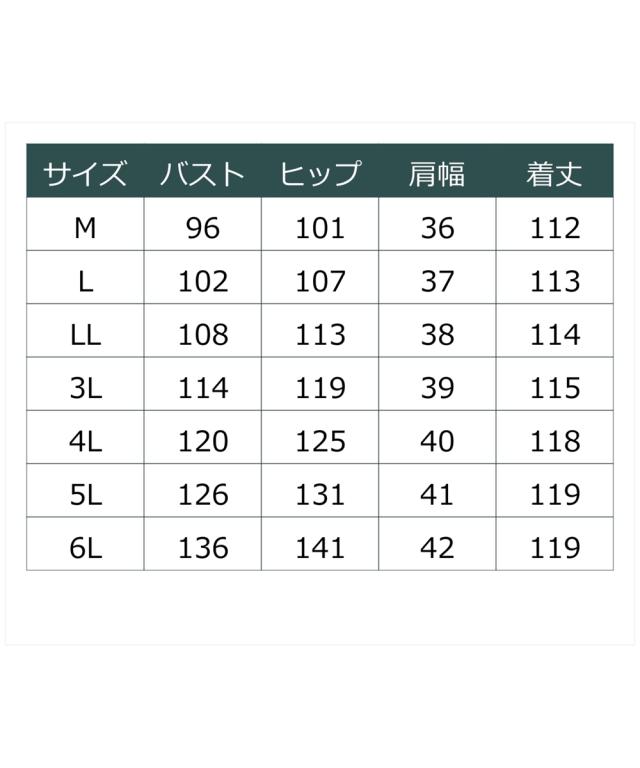Viewport: 640px width, 768px height.
Task: Select the 6L size row label
Action: click(85, 548)
